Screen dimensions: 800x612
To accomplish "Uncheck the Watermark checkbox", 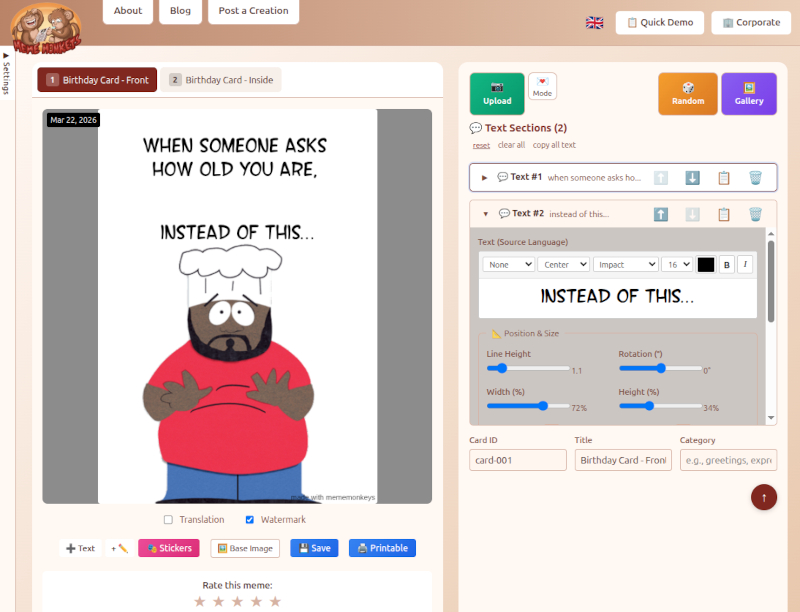I will [250, 520].
